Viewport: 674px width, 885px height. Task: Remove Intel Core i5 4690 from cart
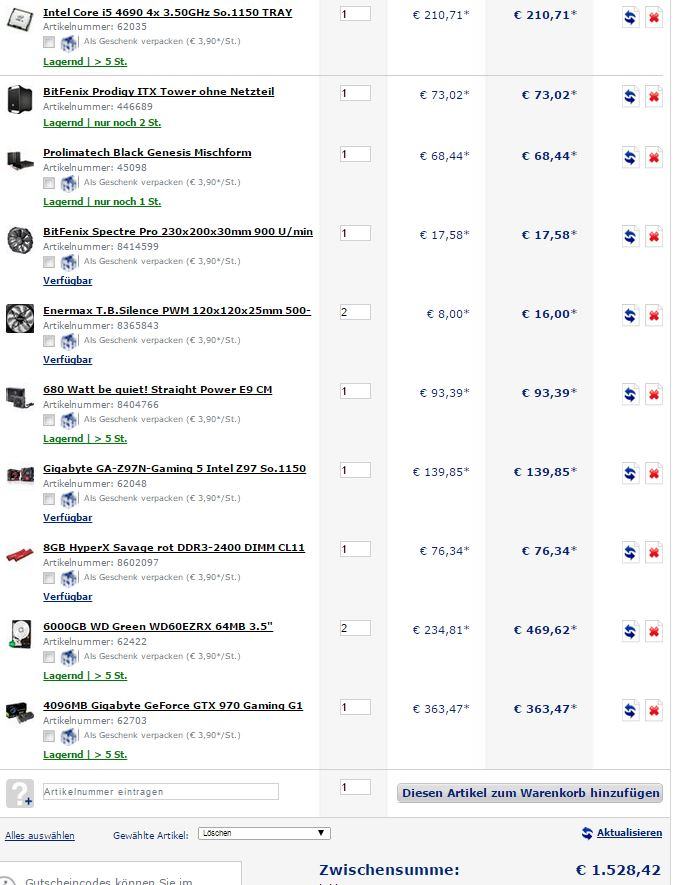tap(654, 18)
